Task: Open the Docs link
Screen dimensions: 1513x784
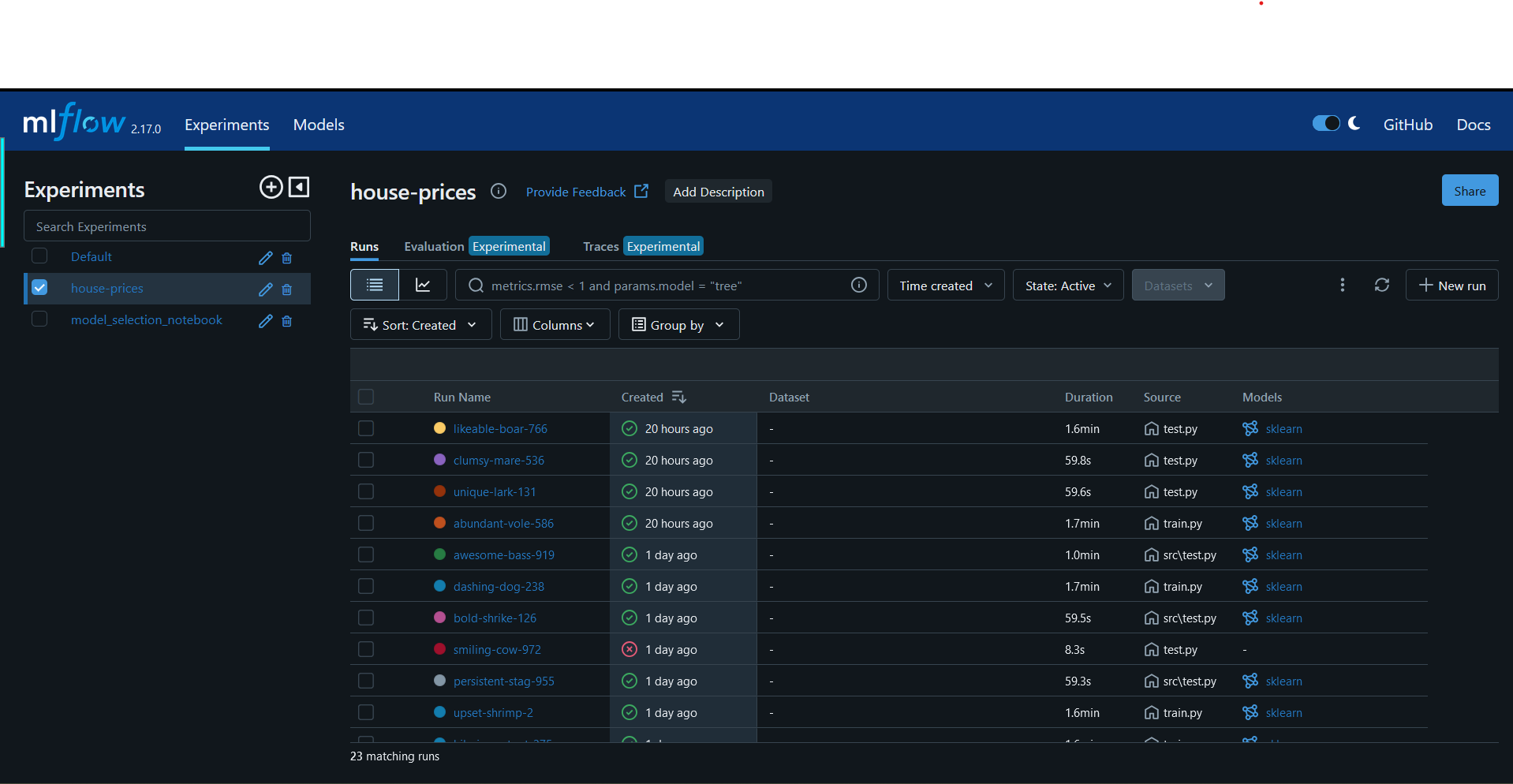Action: pos(1474,125)
